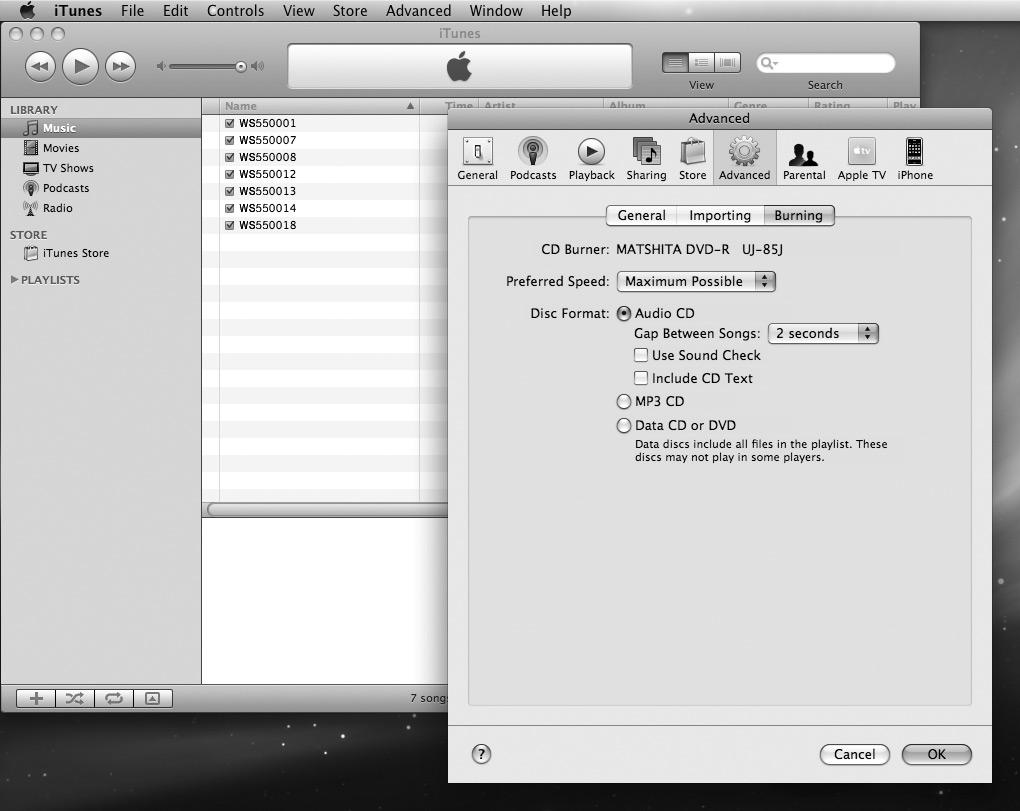Select the MP3 CD radio button
The height and width of the screenshot is (811, 1020).
click(623, 401)
